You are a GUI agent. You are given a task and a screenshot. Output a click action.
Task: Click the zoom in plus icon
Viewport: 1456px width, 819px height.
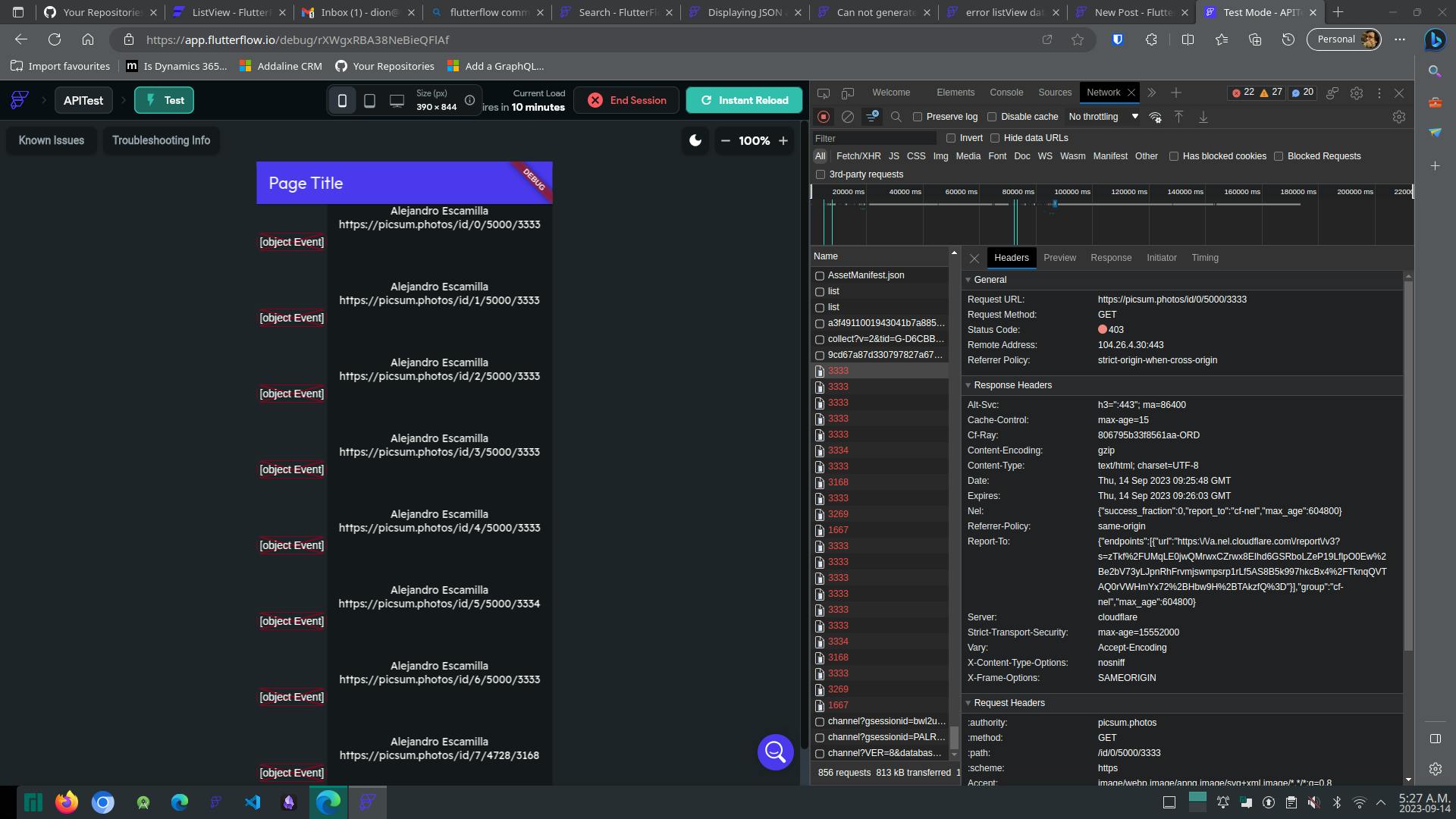[x=783, y=140]
